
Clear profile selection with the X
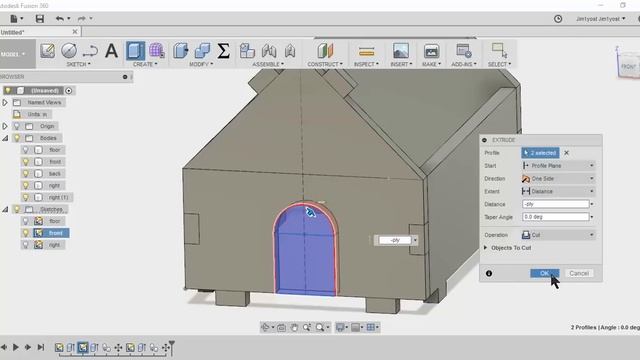point(567,153)
